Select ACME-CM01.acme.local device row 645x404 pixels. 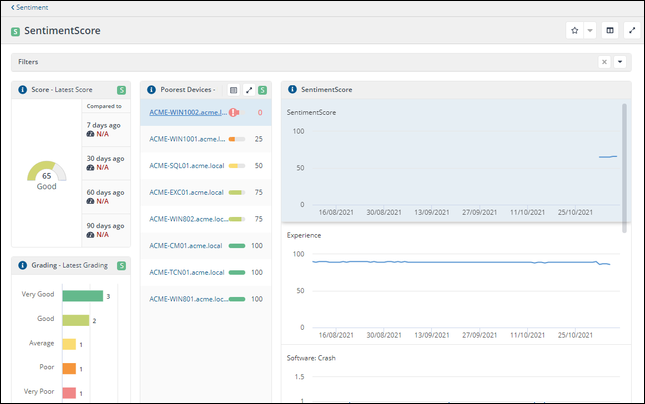coord(186,245)
